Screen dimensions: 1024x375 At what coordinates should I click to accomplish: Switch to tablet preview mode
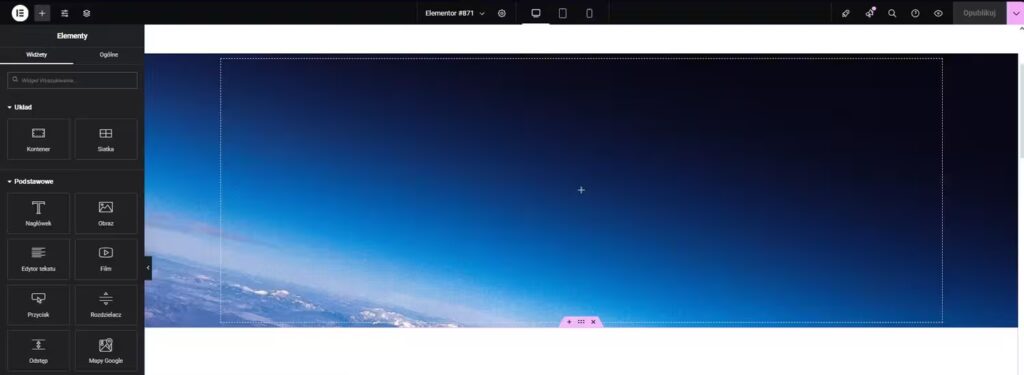click(562, 13)
